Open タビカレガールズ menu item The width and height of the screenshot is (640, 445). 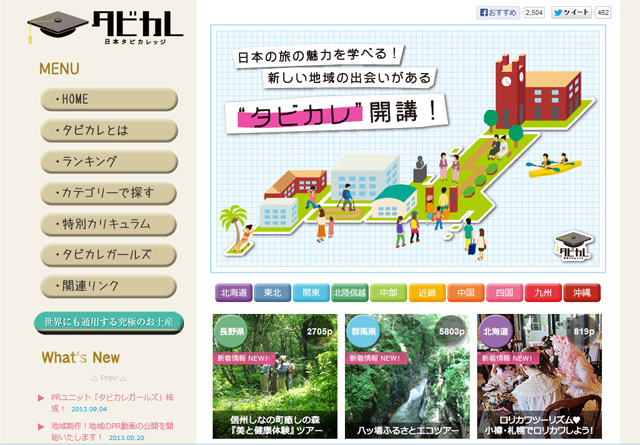click(x=109, y=255)
